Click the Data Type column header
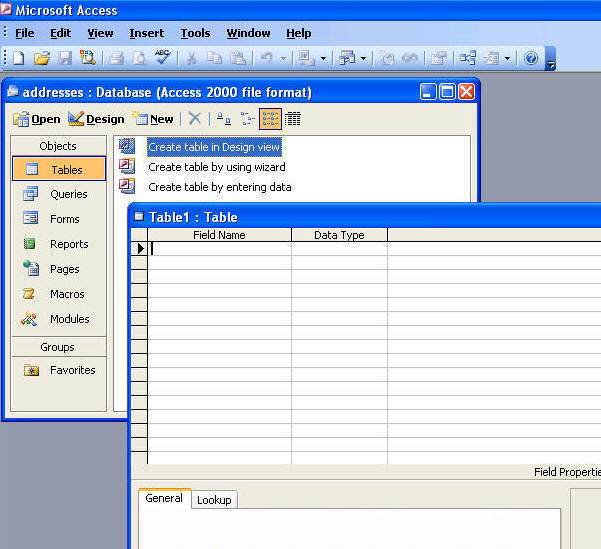Viewport: 601px width, 549px height. coord(339,235)
